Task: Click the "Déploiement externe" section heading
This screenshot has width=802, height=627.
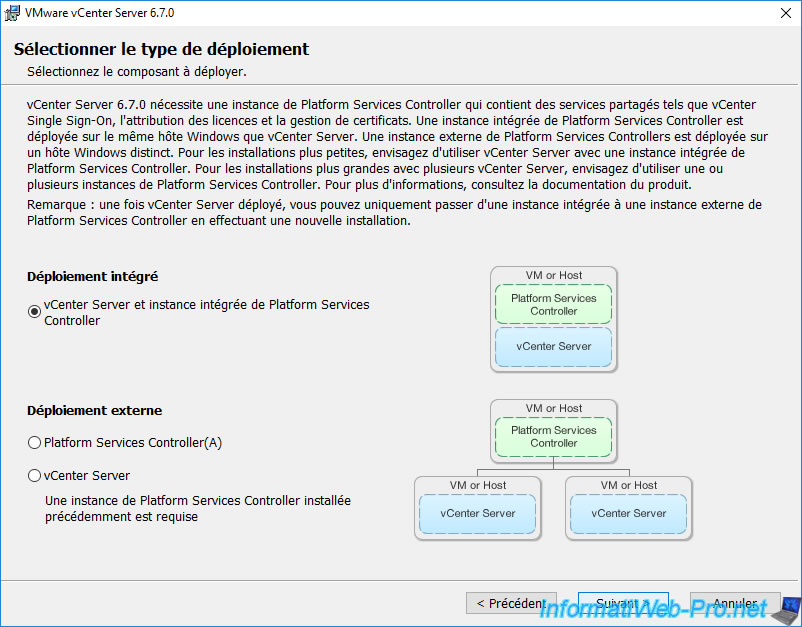Action: [x=95, y=410]
